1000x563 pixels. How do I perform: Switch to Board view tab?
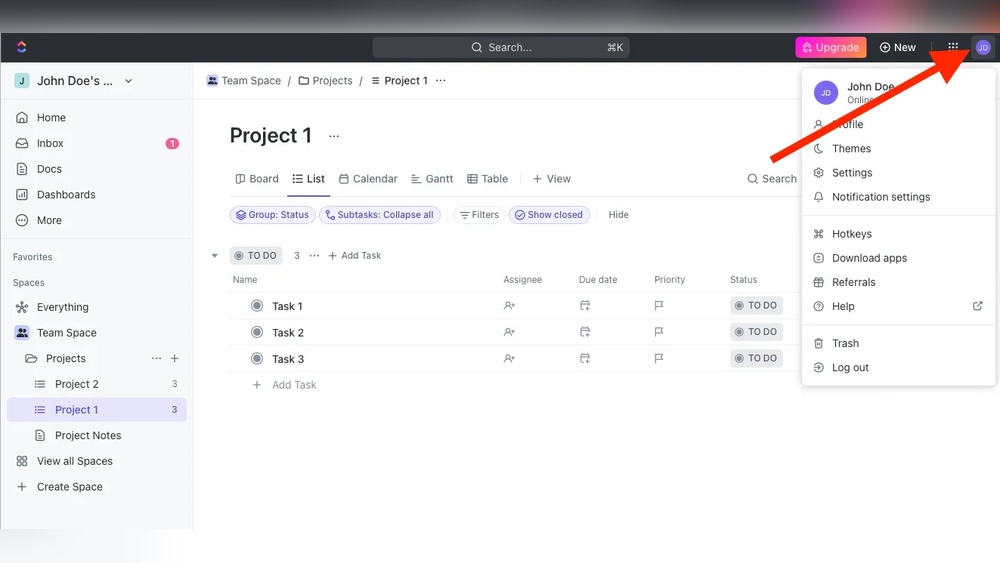[257, 179]
